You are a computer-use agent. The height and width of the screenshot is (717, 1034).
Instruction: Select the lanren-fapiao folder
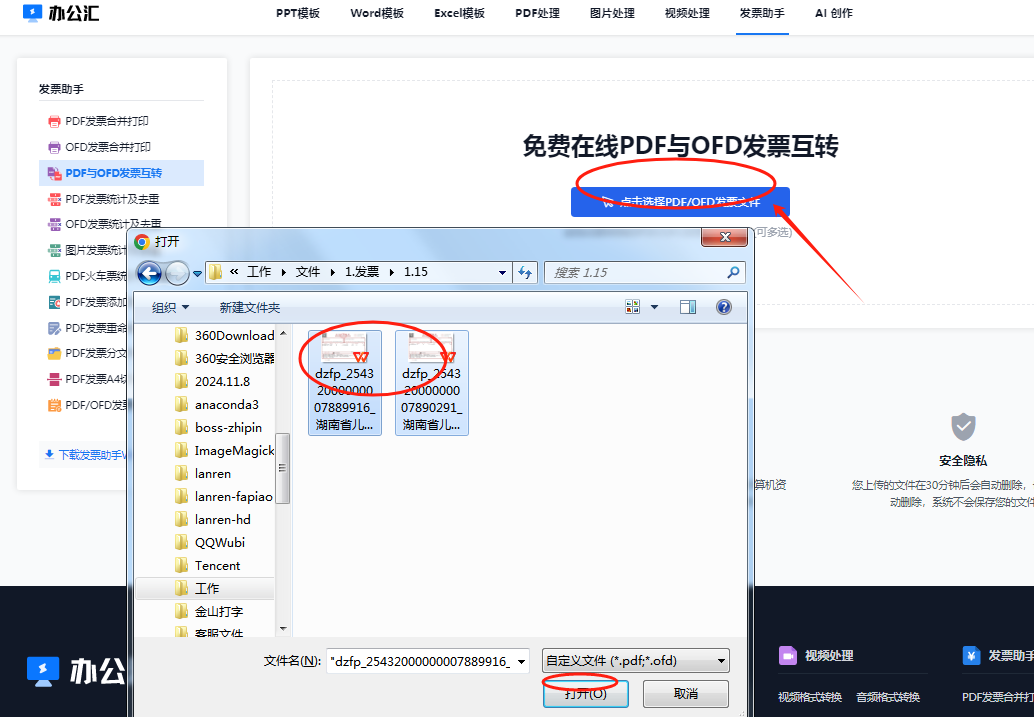224,497
